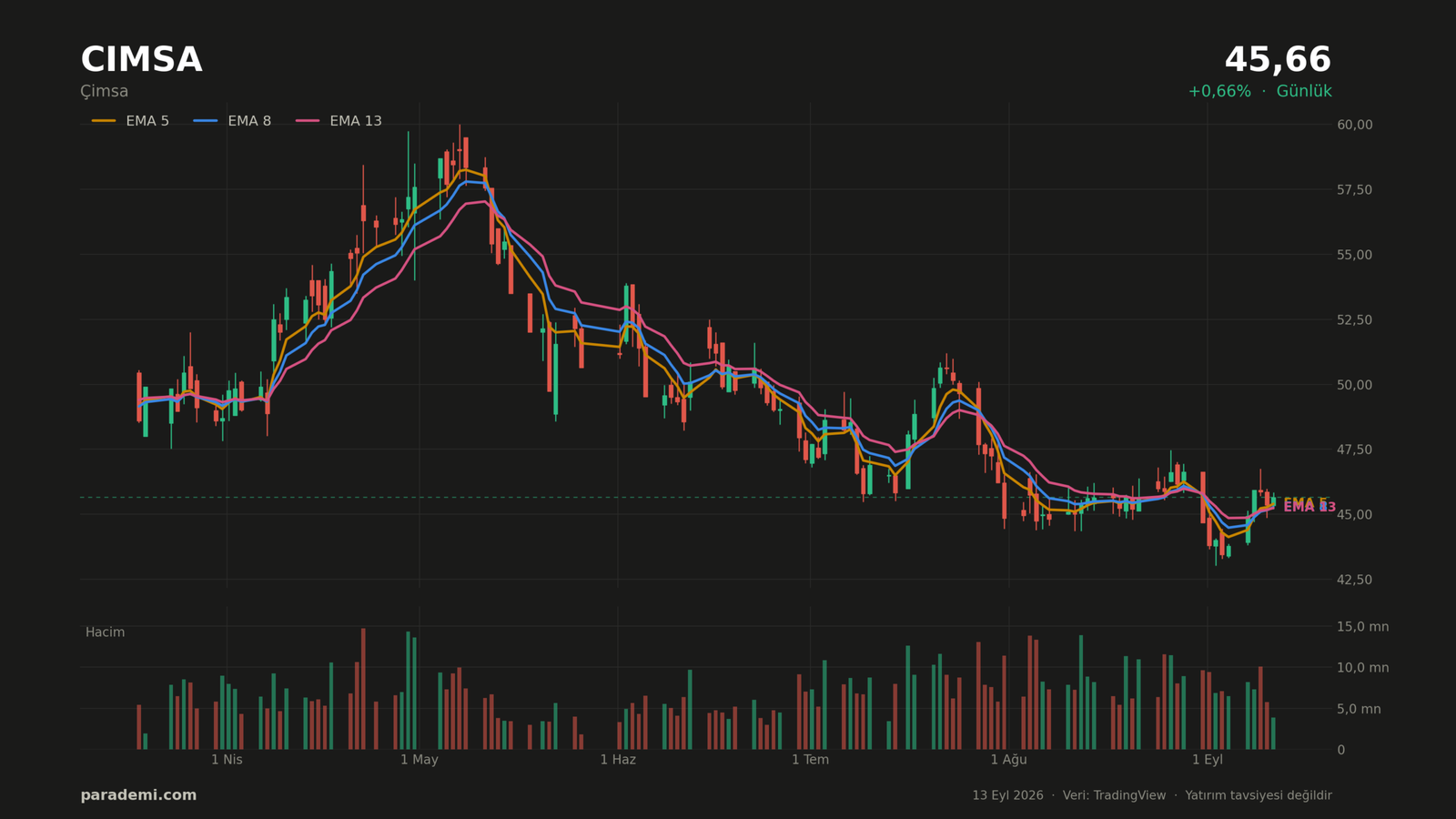The height and width of the screenshot is (819, 1456).
Task: Click the 1 Tem date axis label
Action: click(810, 760)
